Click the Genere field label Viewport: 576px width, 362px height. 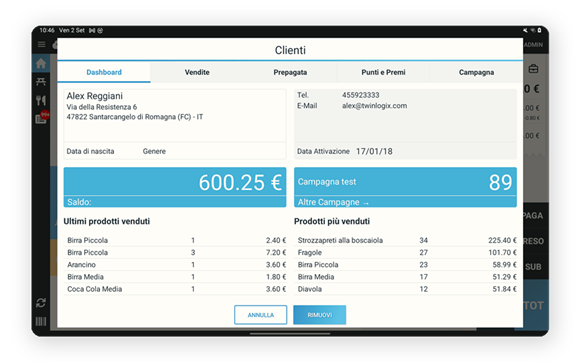pyautogui.click(x=154, y=151)
